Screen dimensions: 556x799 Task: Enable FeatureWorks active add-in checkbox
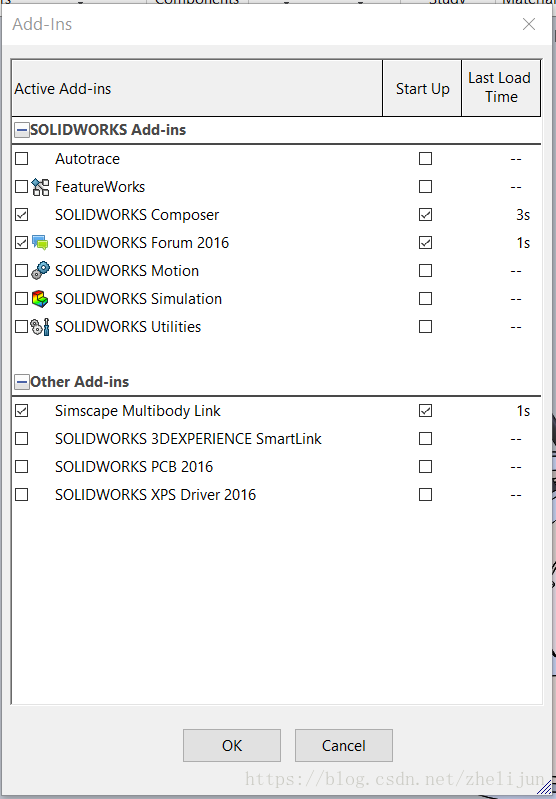[21, 187]
